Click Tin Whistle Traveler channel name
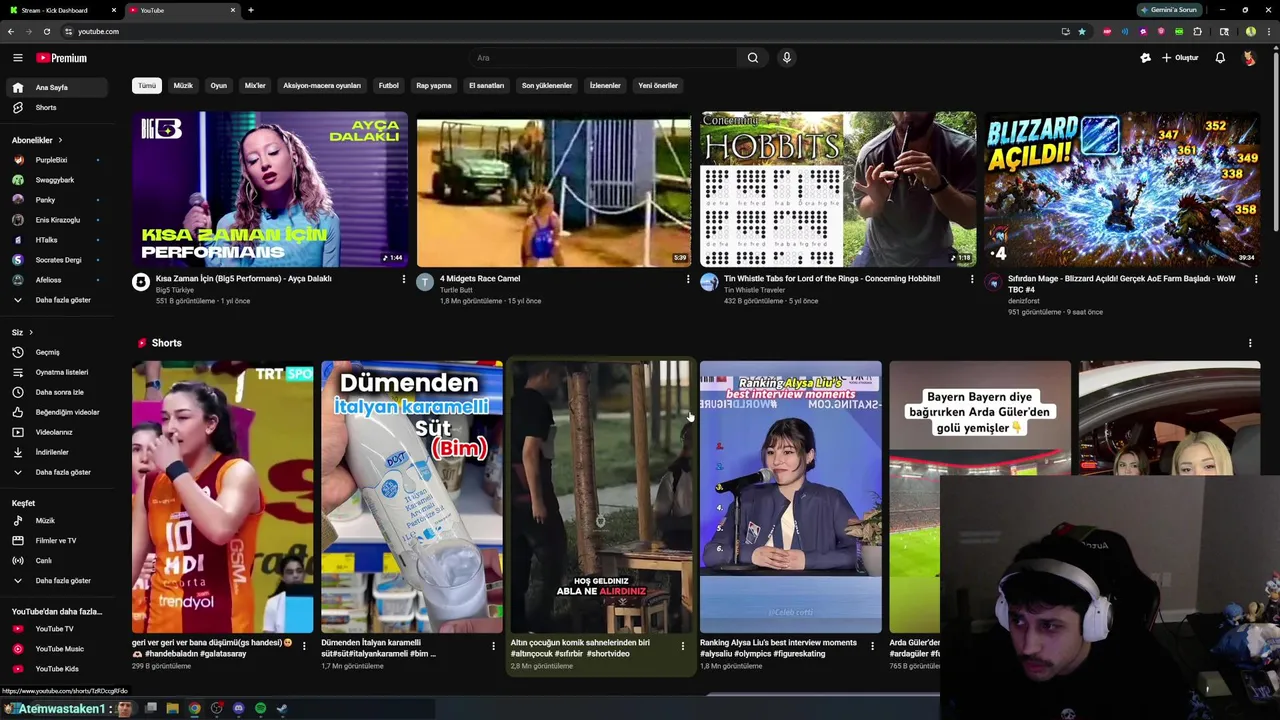 pos(754,290)
